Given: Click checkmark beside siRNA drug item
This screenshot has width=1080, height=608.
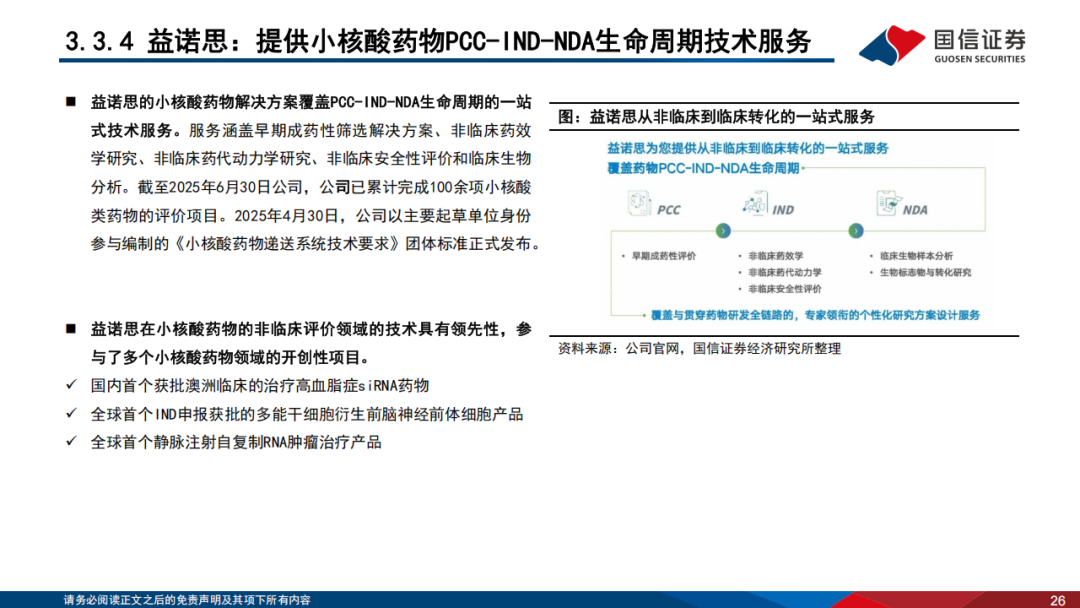Looking at the screenshot, I should [71, 384].
